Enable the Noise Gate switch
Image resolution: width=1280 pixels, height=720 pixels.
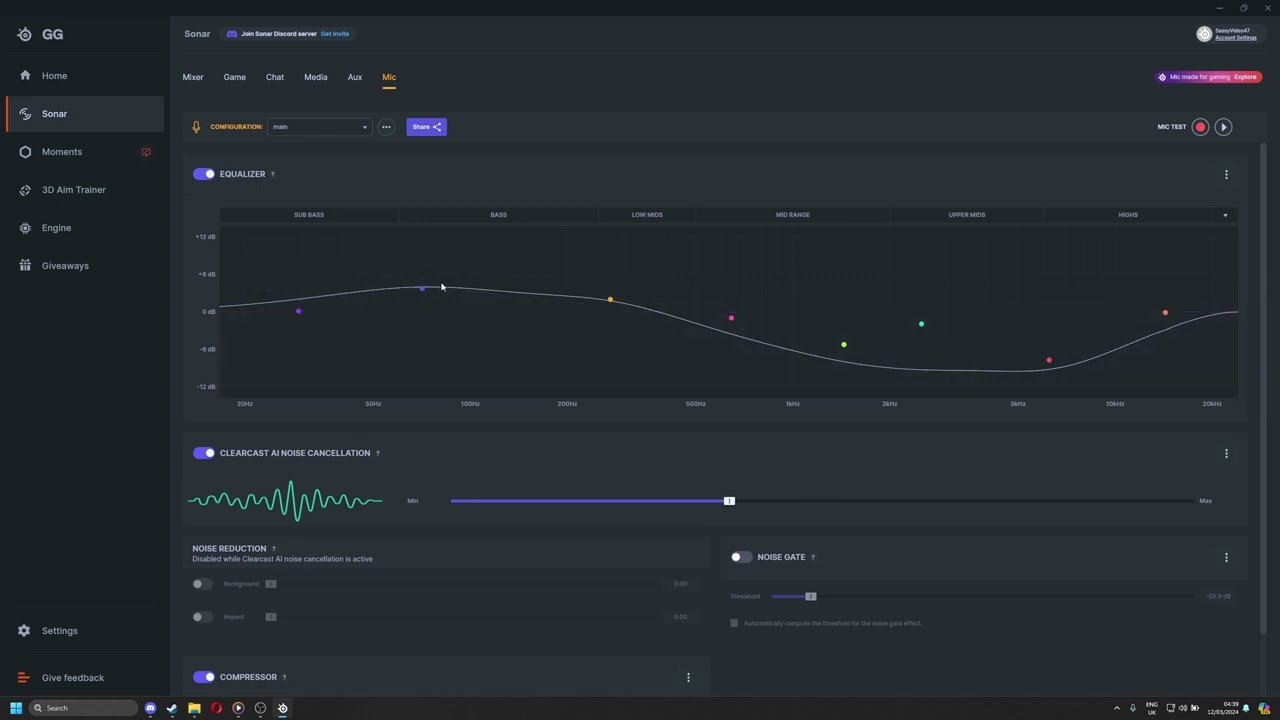pos(741,557)
